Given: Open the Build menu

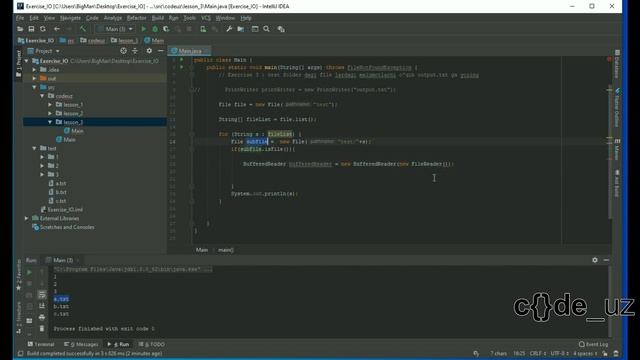Looking at the screenshot, I should click(x=158, y=18).
